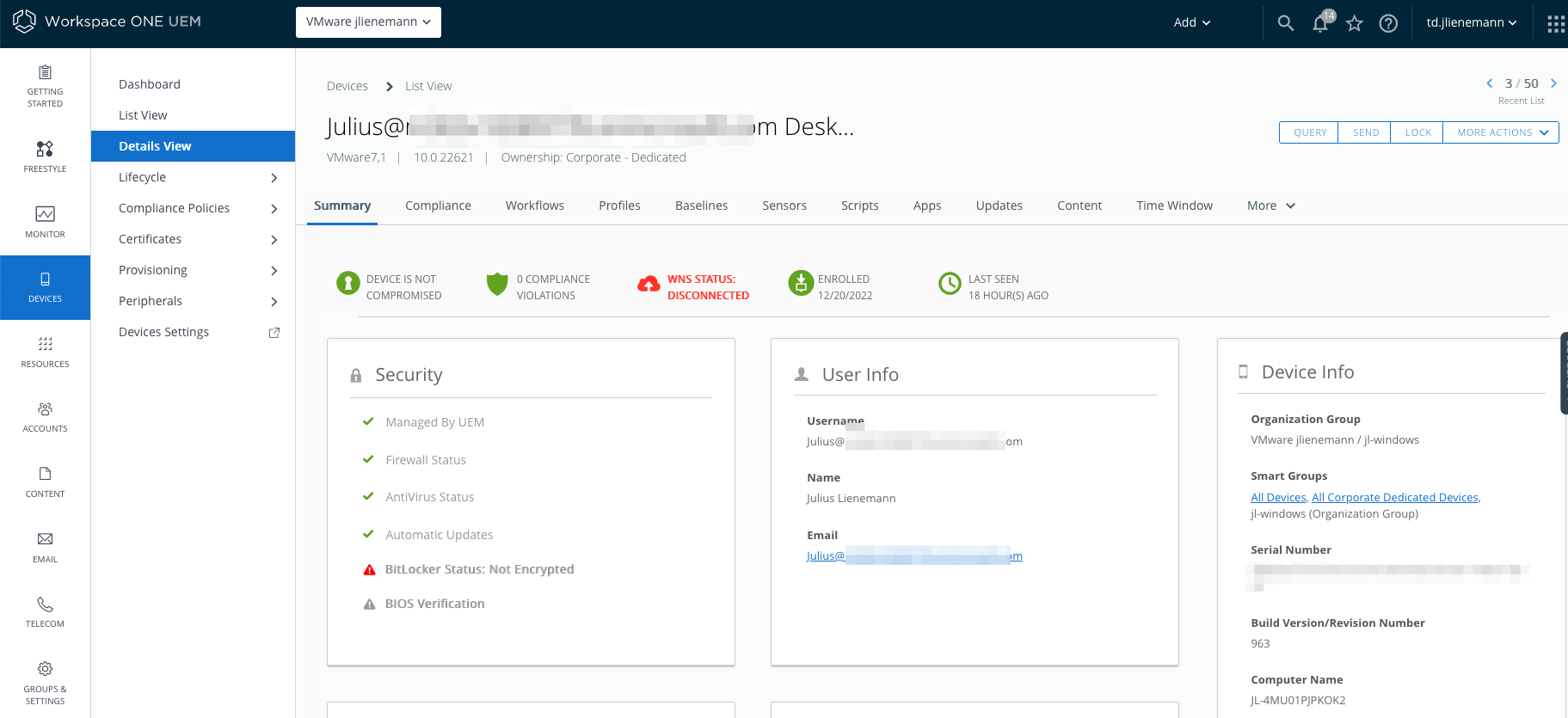Expand the More tabs dropdown

(1270, 206)
